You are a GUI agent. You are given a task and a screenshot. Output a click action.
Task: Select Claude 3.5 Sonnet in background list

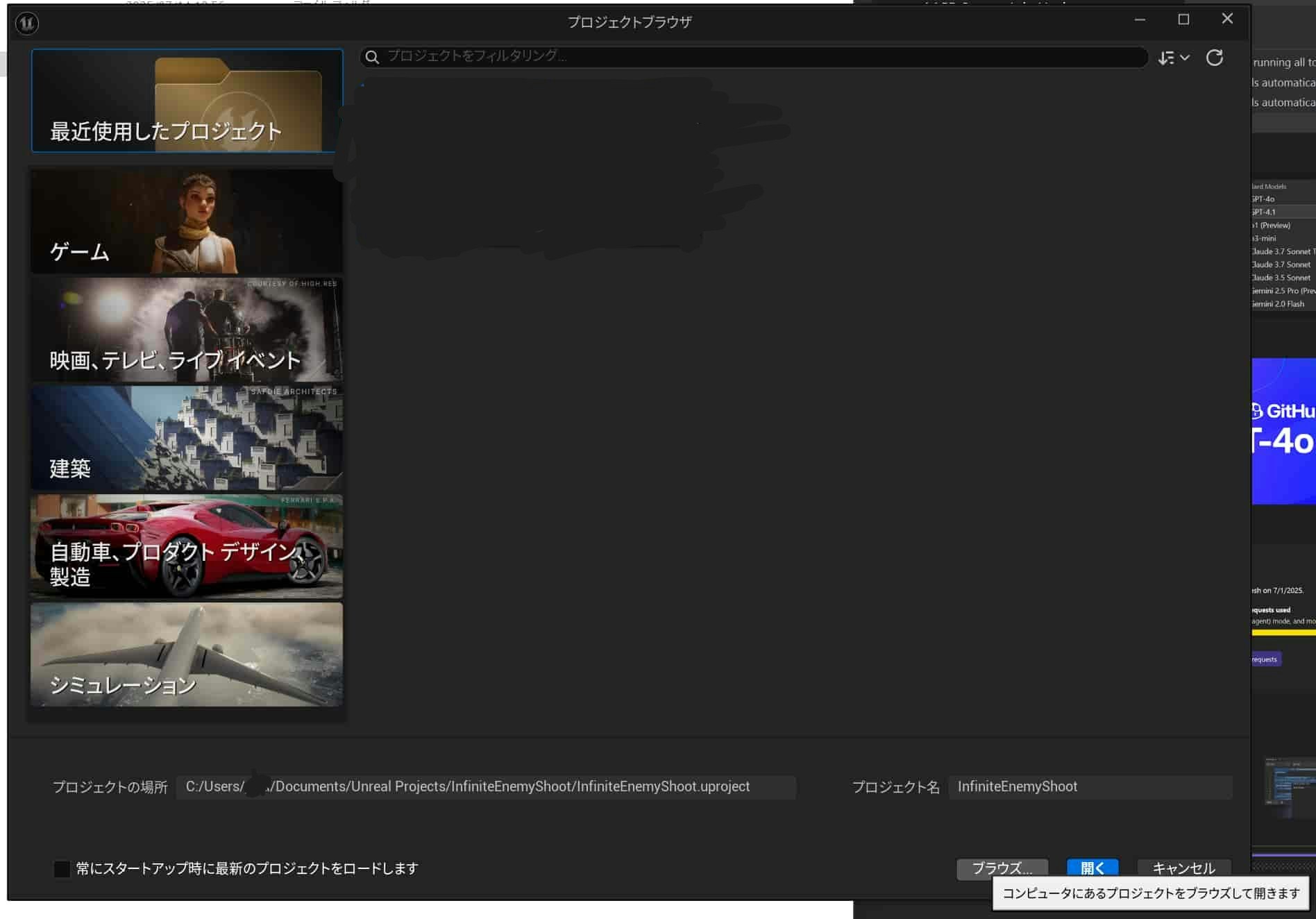click(x=1283, y=278)
